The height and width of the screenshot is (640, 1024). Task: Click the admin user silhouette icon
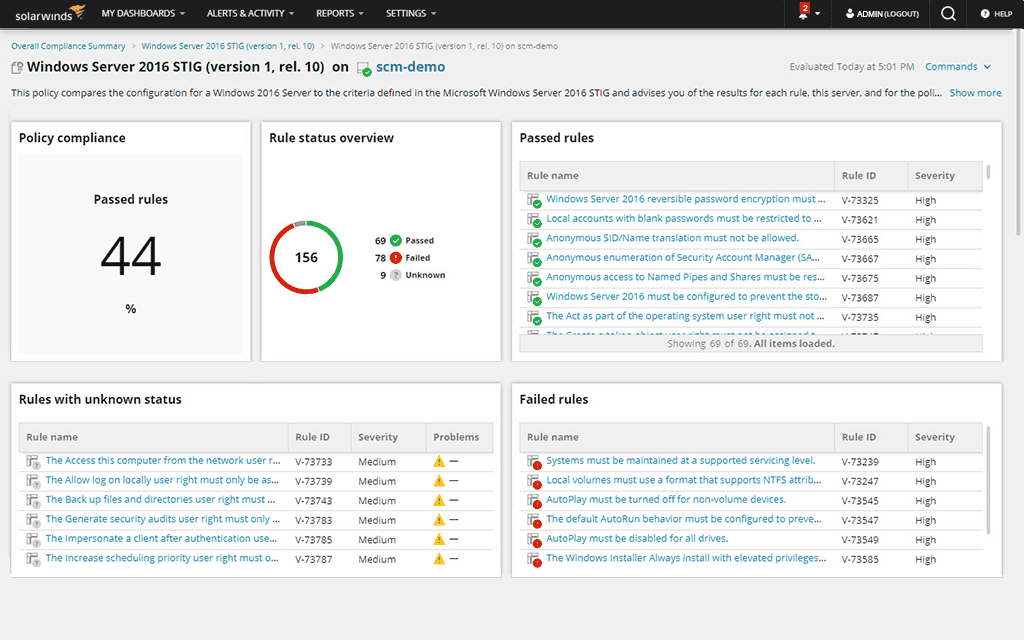point(848,14)
